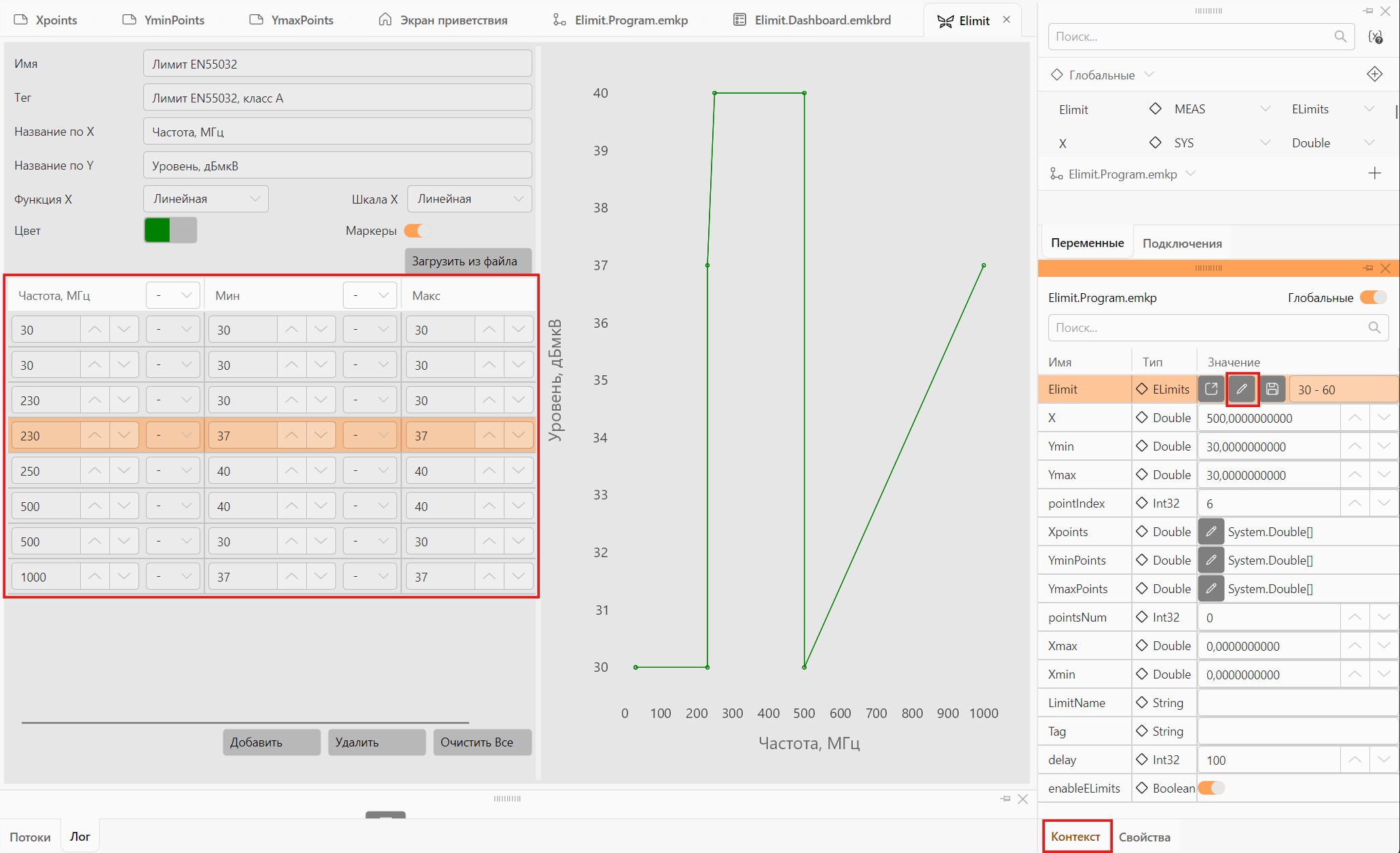This screenshot has width=1400, height=853.
Task: Open the Функция X dropdown
Action: coord(206,199)
